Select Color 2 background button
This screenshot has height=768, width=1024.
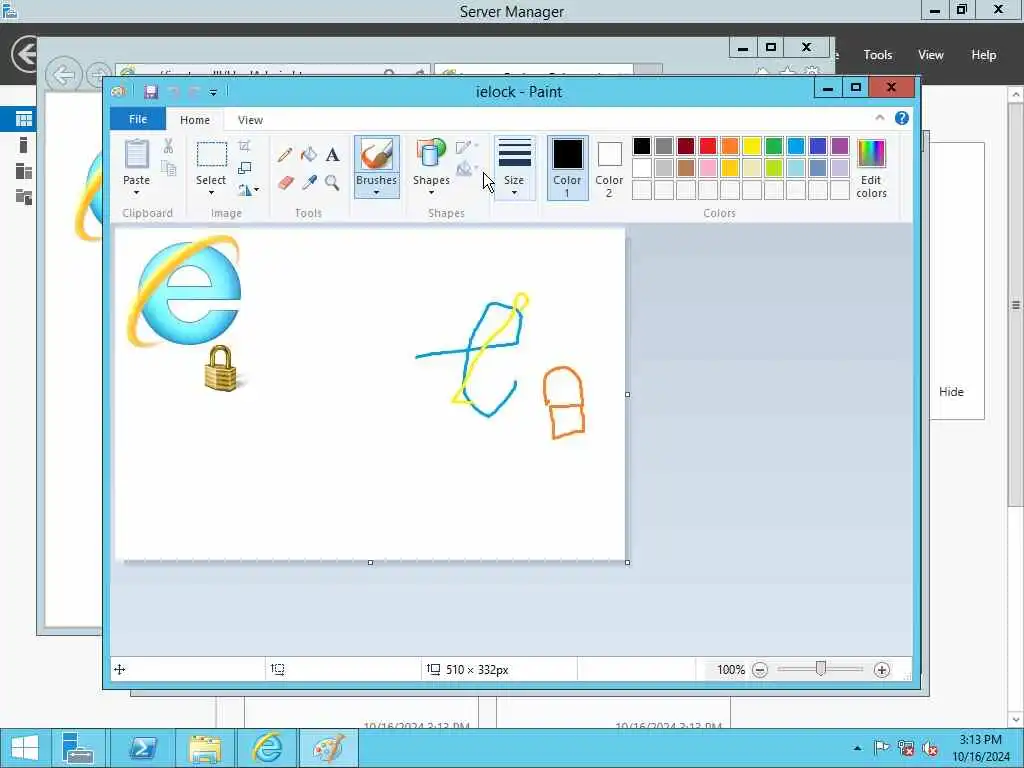tap(609, 168)
